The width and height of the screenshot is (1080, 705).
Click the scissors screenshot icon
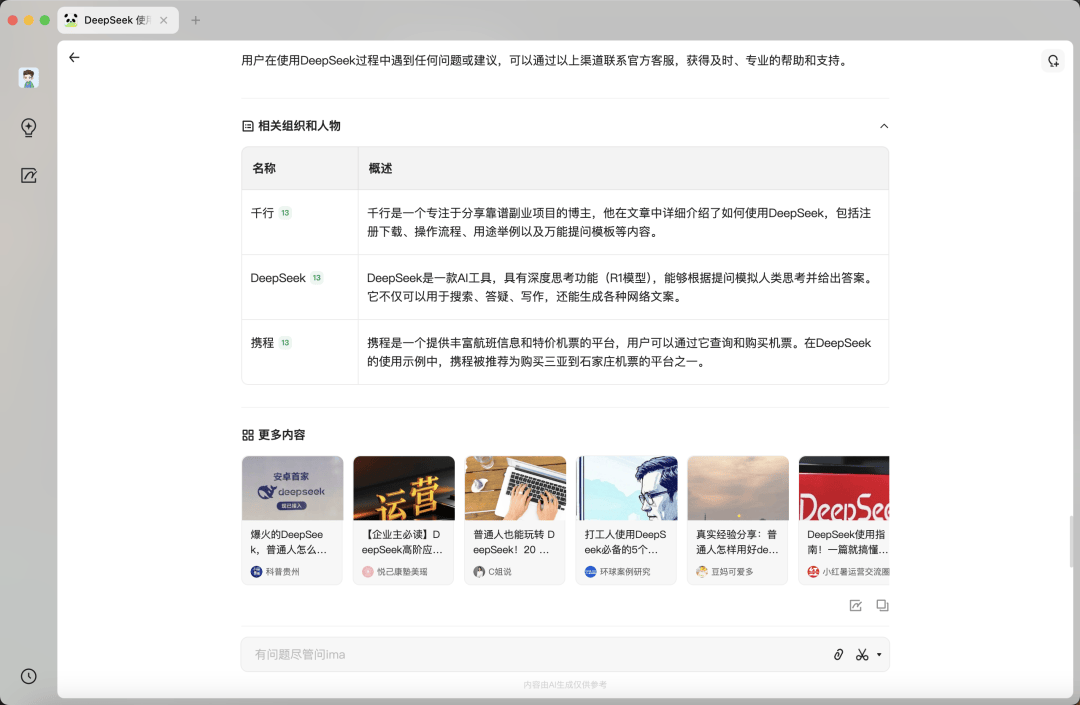tap(862, 655)
